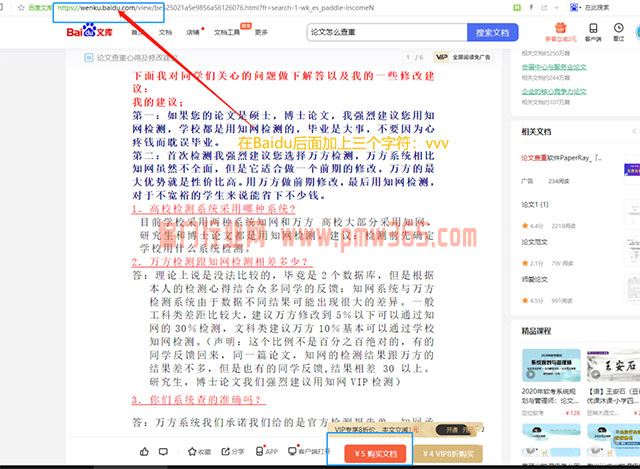Click the 在此搜索 browser search field

click(x=597, y=7)
